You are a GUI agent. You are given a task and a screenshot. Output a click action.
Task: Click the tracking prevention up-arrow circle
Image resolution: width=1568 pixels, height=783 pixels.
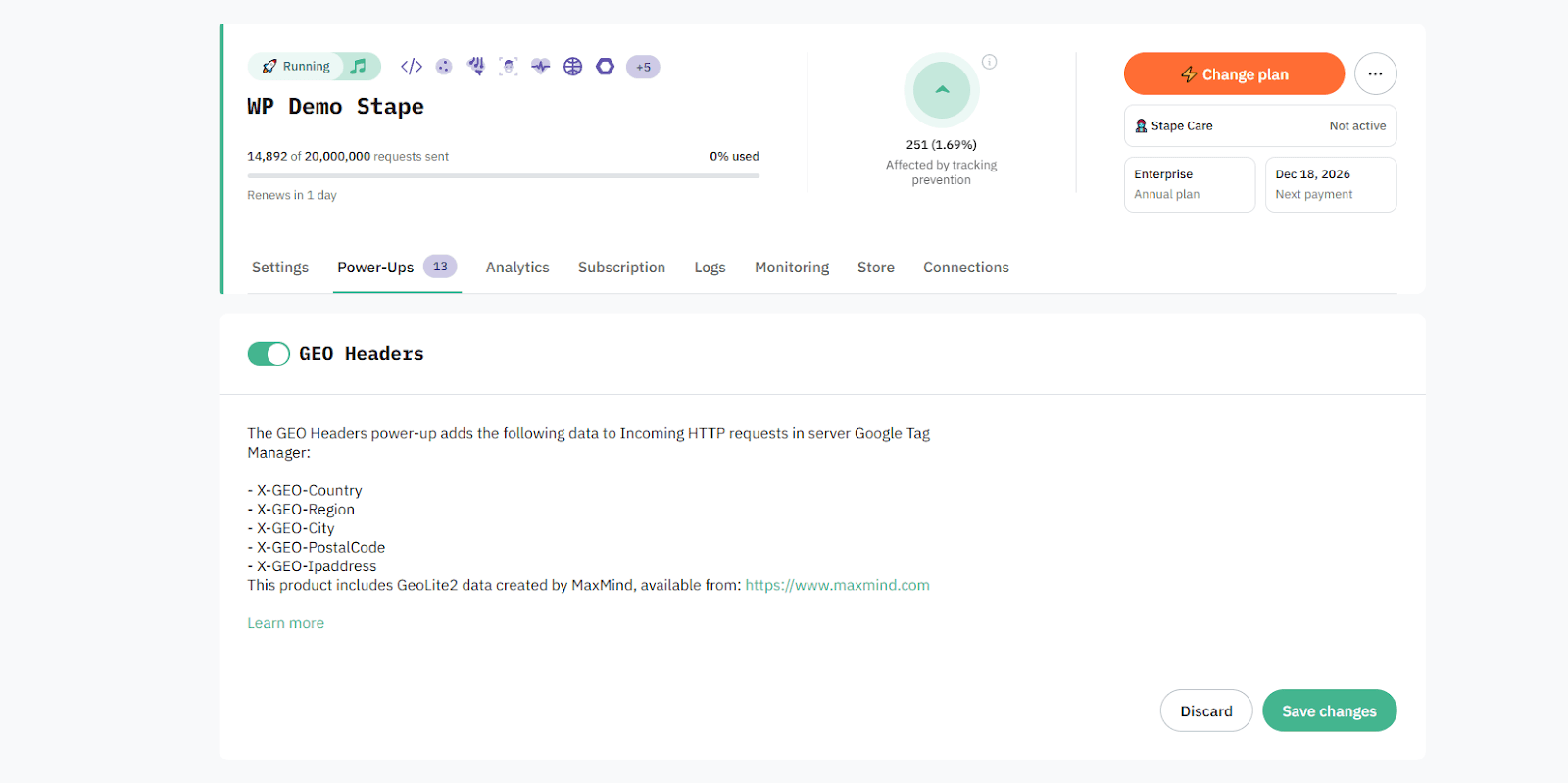coord(942,90)
